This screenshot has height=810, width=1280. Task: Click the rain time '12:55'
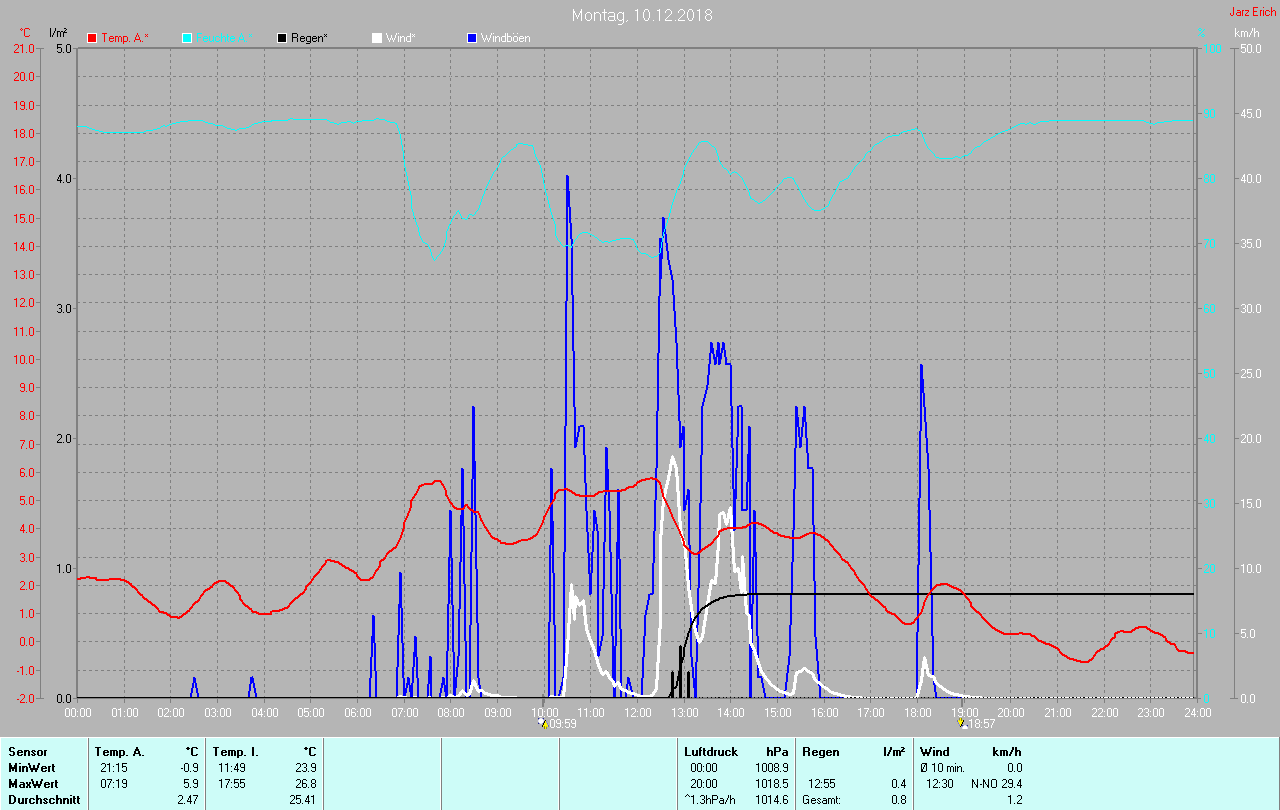coord(821,784)
